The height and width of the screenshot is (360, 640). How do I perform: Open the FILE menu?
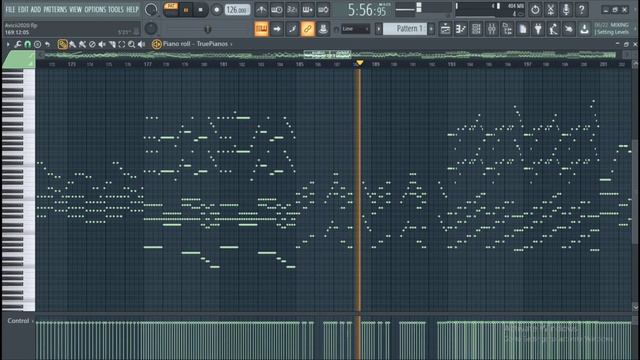coord(10,9)
